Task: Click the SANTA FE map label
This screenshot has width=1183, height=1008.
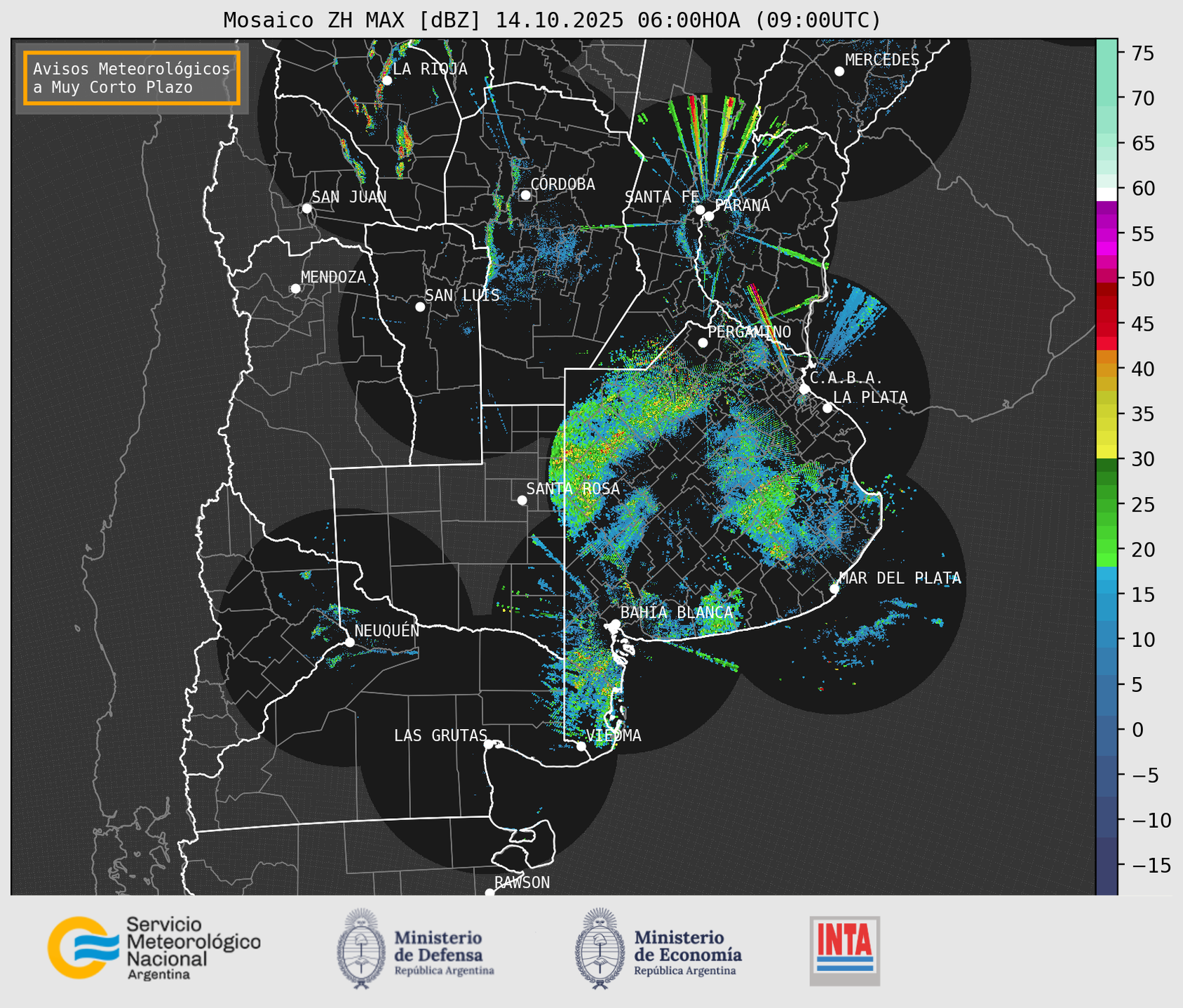Action: click(662, 197)
